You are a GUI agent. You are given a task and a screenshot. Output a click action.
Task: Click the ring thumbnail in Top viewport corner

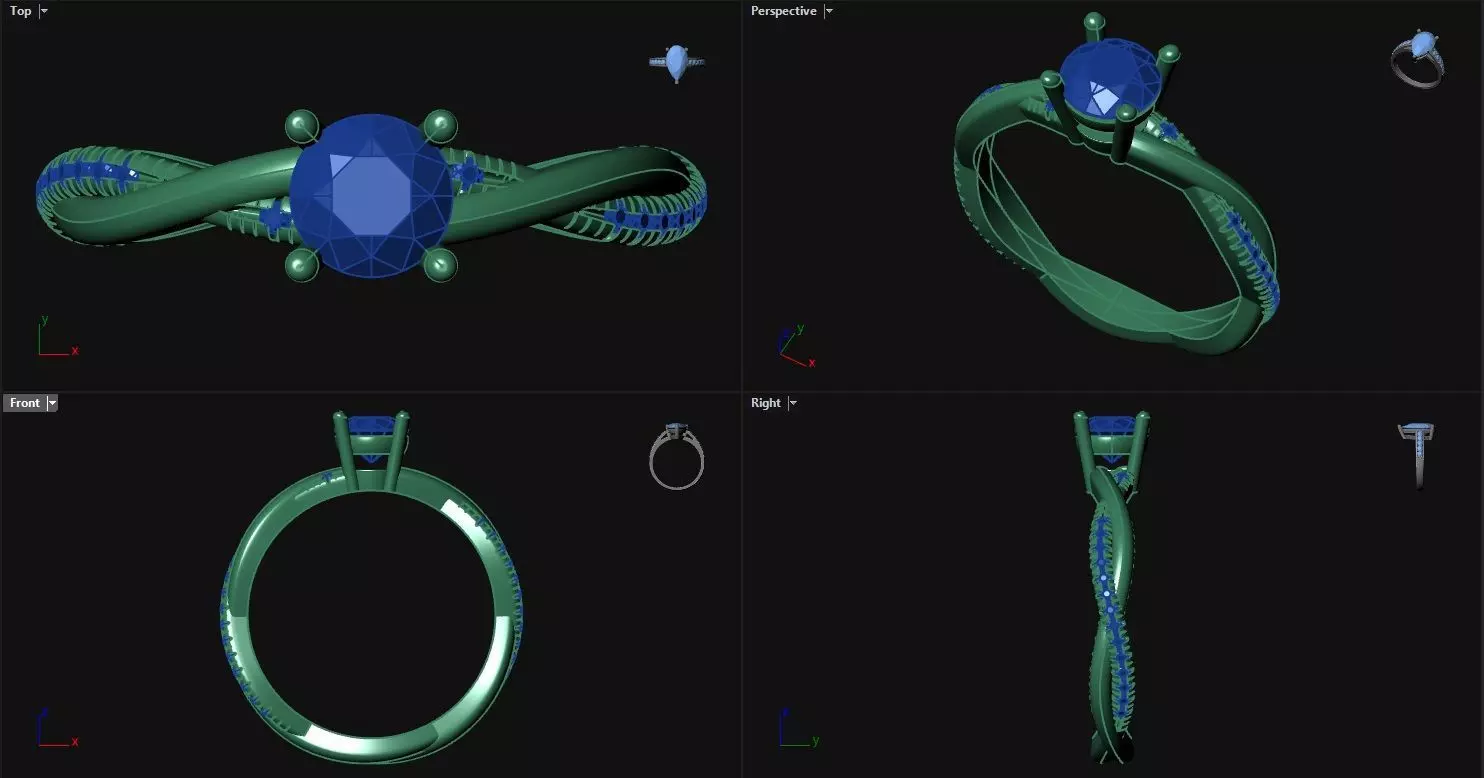(x=677, y=62)
